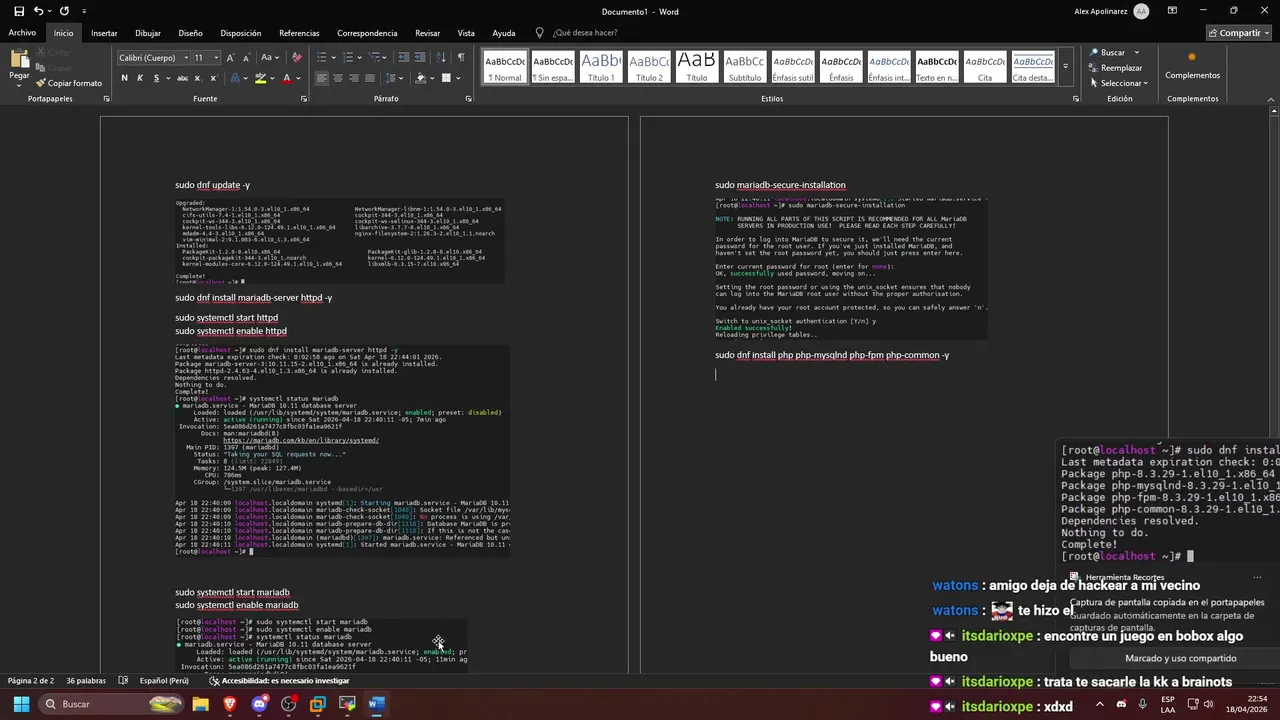Open the Archivo menu
The width and height of the screenshot is (1280, 720).
tap(22, 33)
